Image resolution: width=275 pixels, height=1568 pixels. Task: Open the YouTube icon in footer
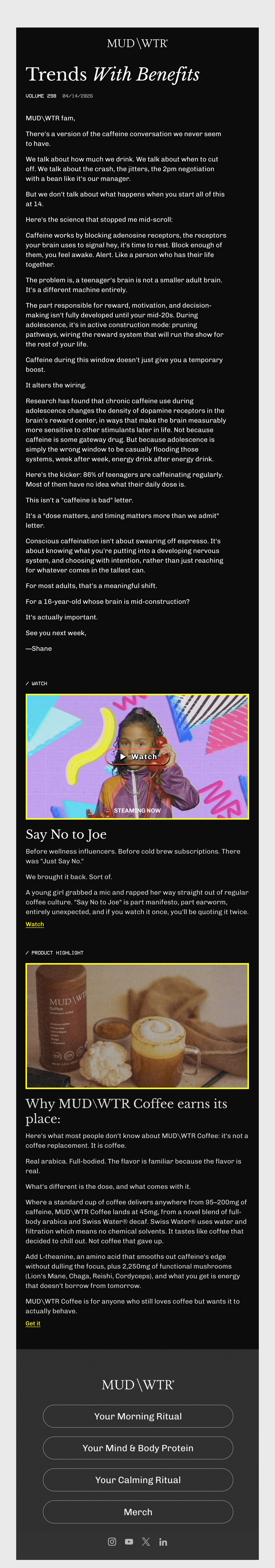(x=129, y=1542)
